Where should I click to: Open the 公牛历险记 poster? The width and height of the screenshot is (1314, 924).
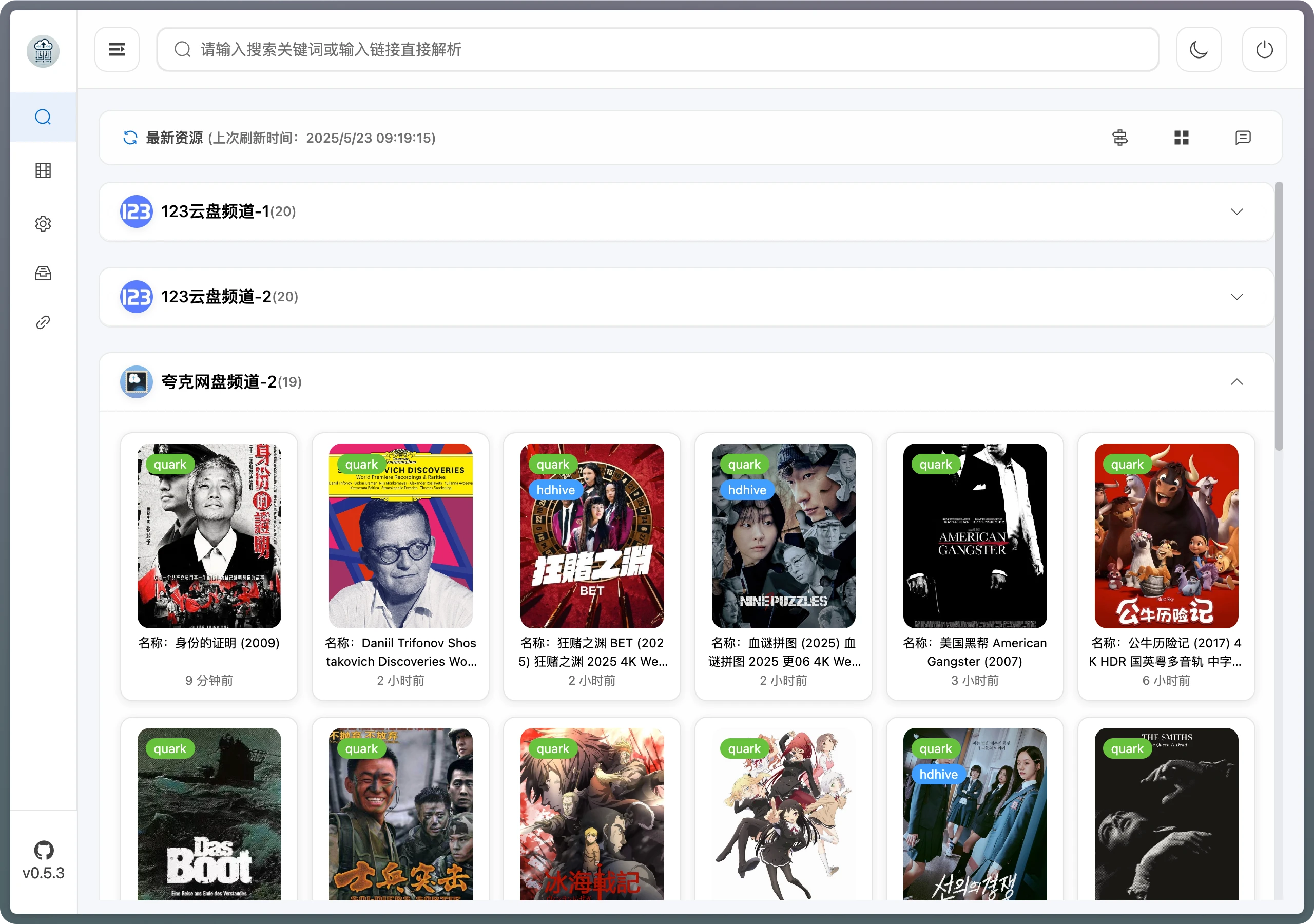tap(1166, 535)
